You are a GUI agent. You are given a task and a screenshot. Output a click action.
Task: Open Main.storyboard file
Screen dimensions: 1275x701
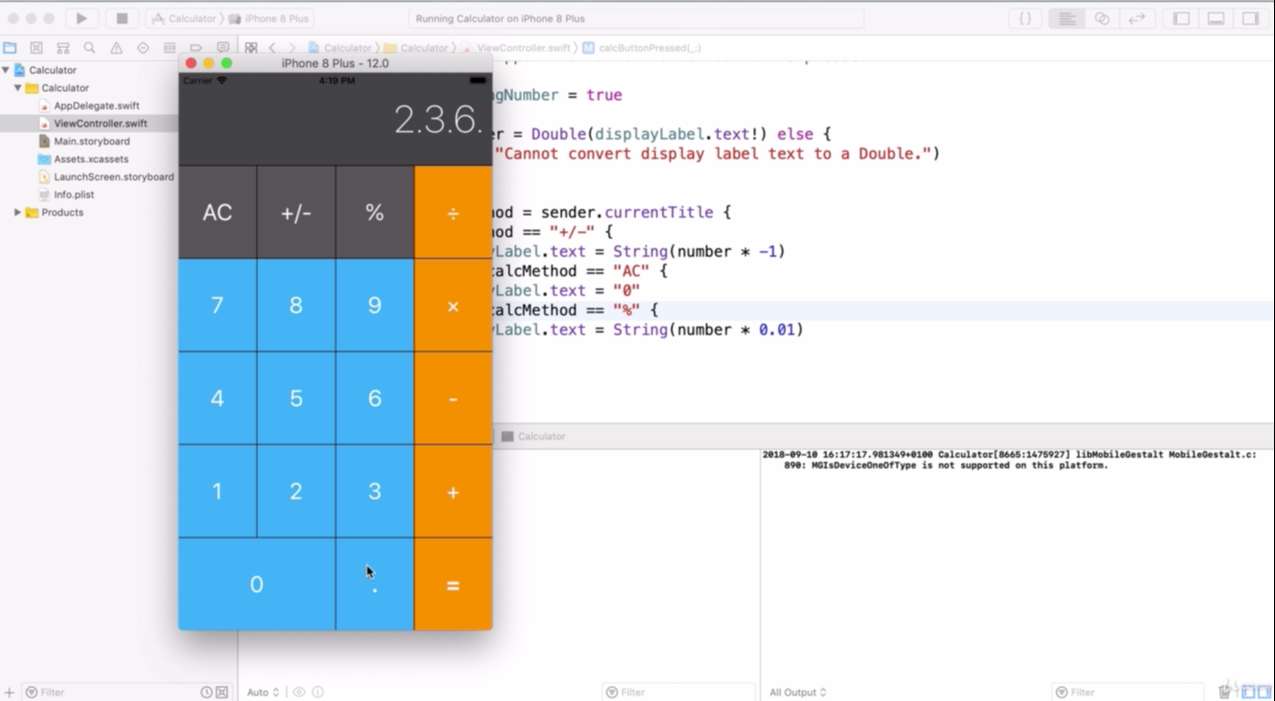[x=91, y=141]
